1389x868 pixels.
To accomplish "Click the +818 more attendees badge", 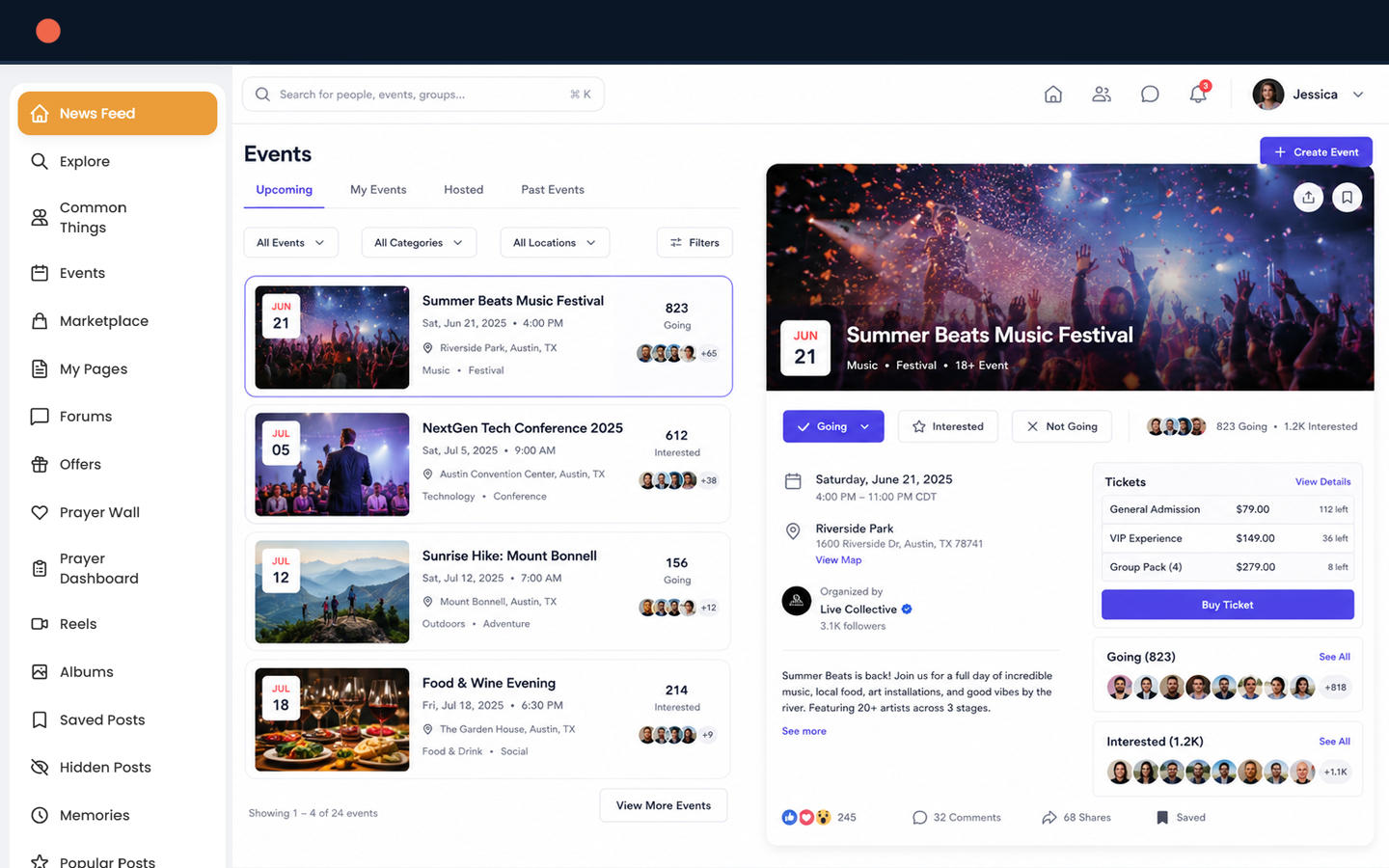I will [x=1335, y=688].
